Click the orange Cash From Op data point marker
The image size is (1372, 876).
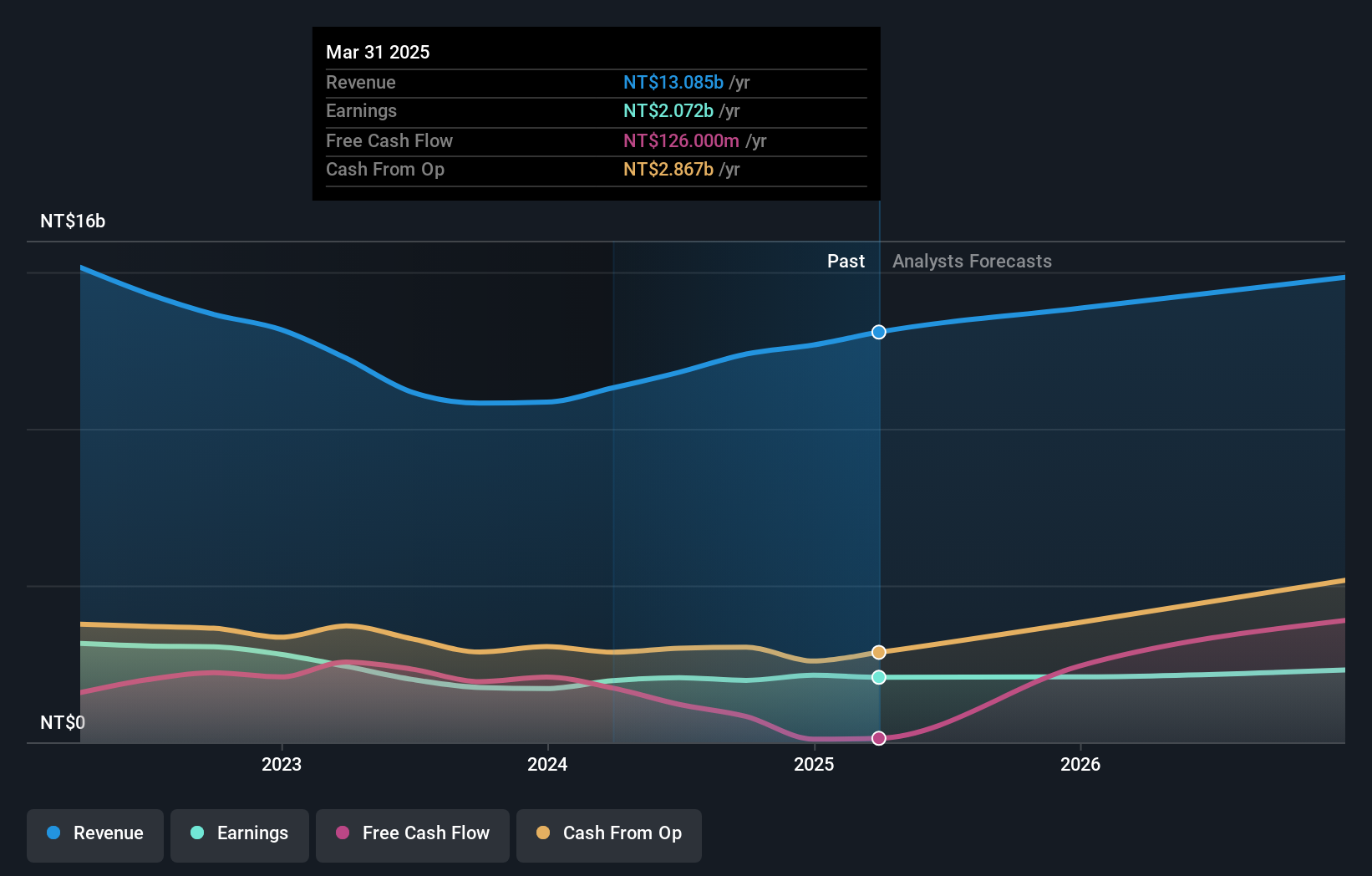point(879,652)
